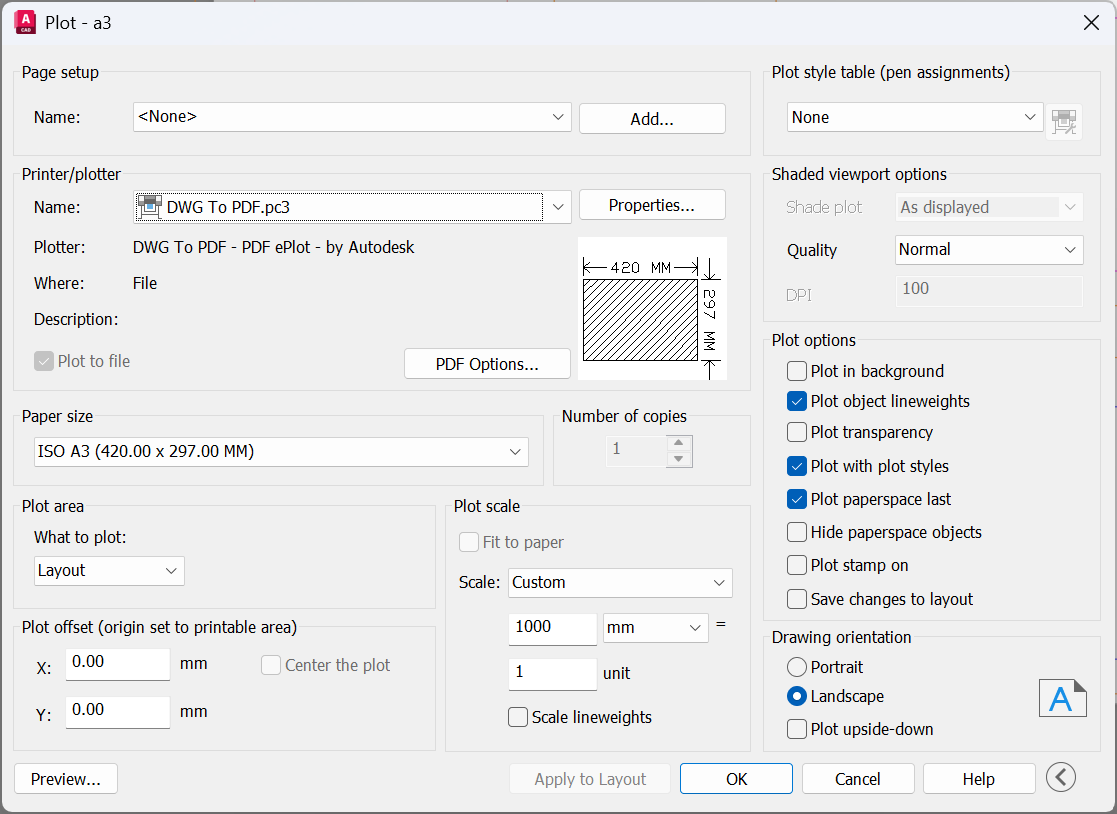Screen dimensions: 1117x814
Task: Collapse dialog with the round arrow button
Action: tap(1061, 777)
